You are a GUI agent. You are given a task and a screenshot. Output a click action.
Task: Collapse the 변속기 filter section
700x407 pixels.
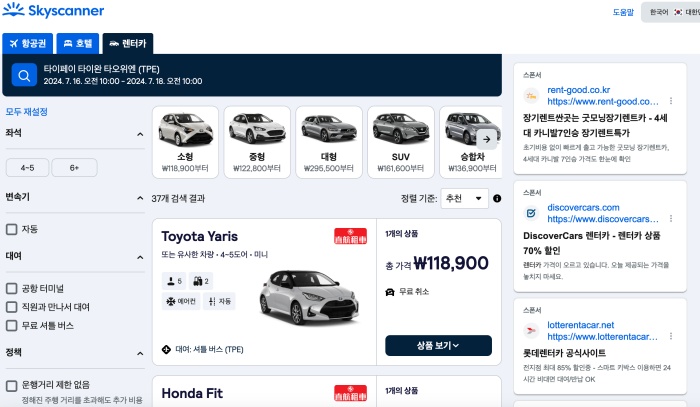[x=140, y=198]
